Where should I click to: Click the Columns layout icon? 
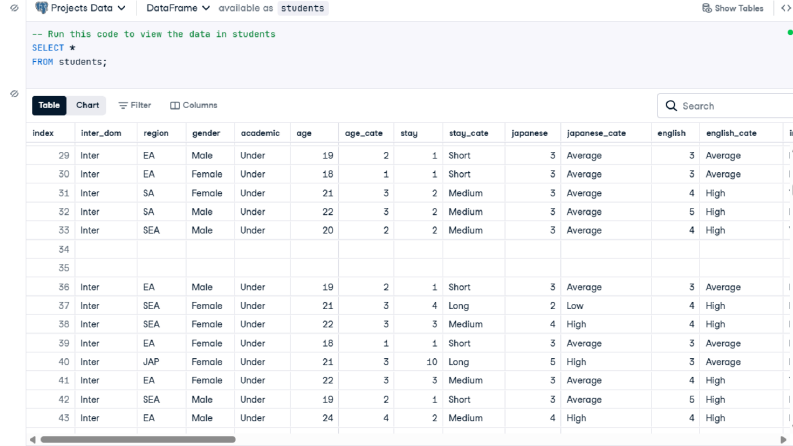click(x=174, y=105)
